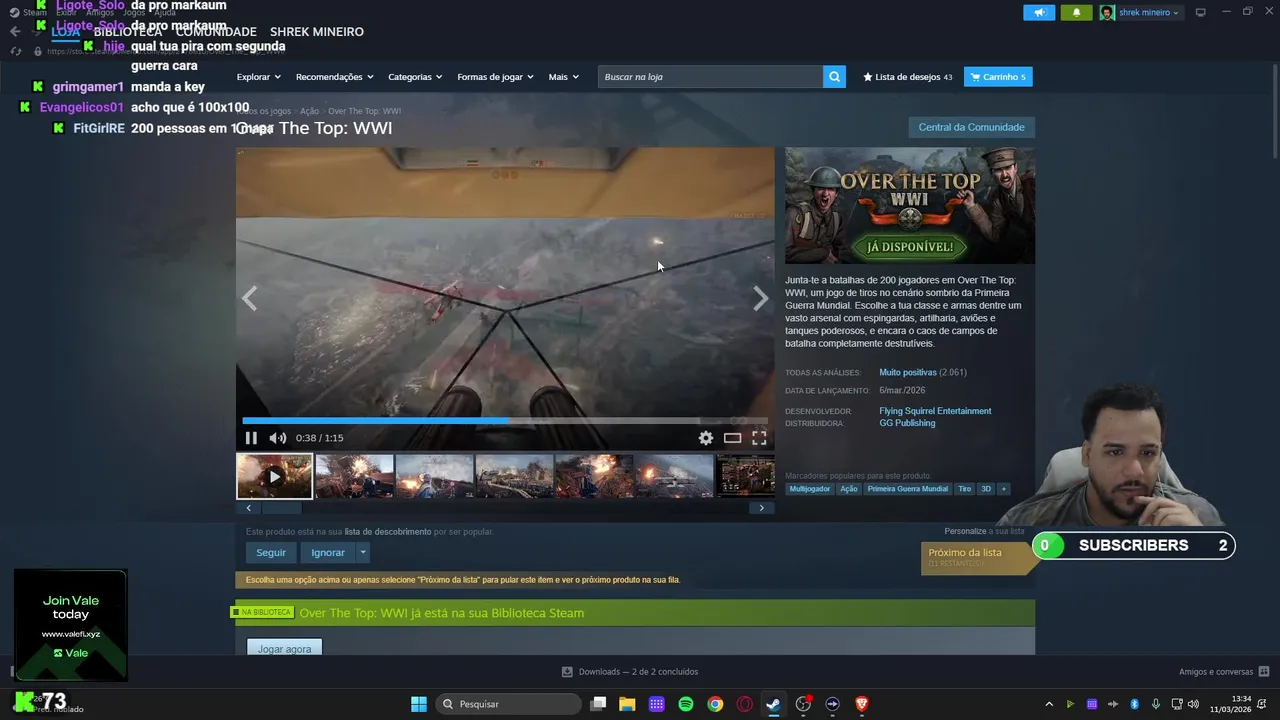This screenshot has height=720, width=1280.
Task: Open Amigos e conversas friends chat
Action: point(1224,672)
